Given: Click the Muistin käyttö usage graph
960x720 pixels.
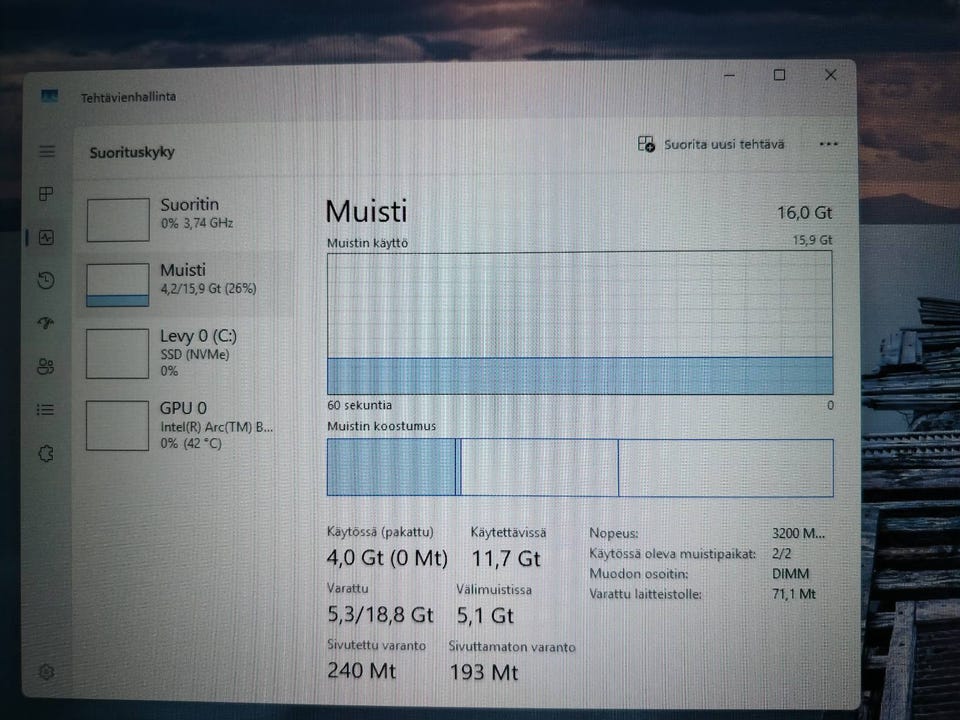Looking at the screenshot, I should click(580, 323).
